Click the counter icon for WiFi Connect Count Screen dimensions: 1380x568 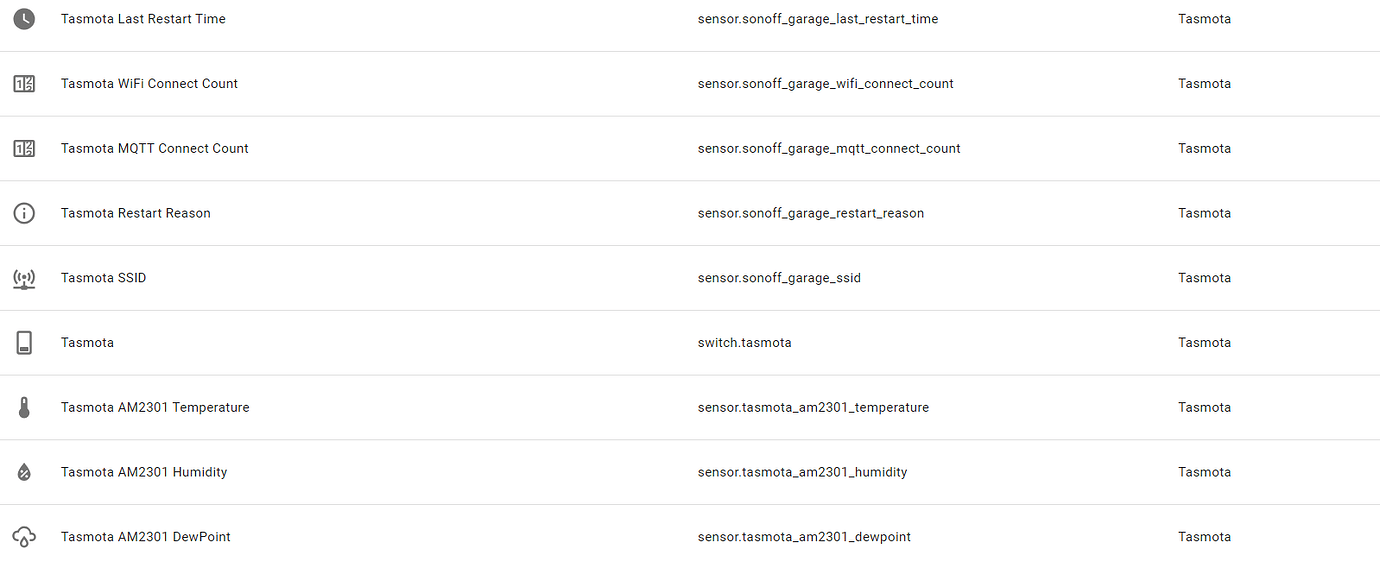(24, 84)
